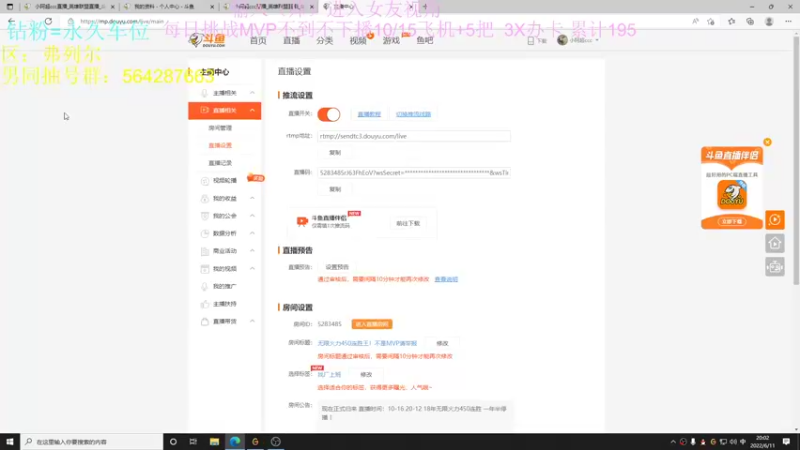The width and height of the screenshot is (800, 450).
Task: Click the 我的视频 calendar icon
Action: 205,268
